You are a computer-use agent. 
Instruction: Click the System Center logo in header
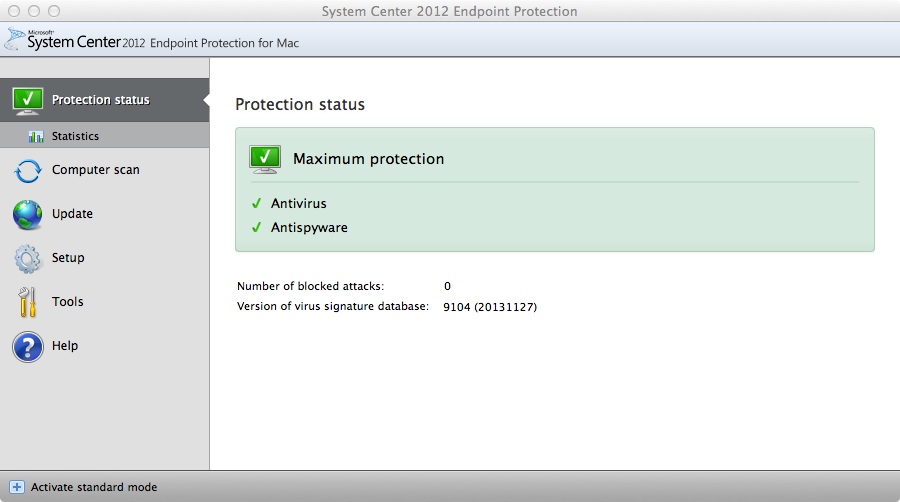pyautogui.click(x=75, y=40)
